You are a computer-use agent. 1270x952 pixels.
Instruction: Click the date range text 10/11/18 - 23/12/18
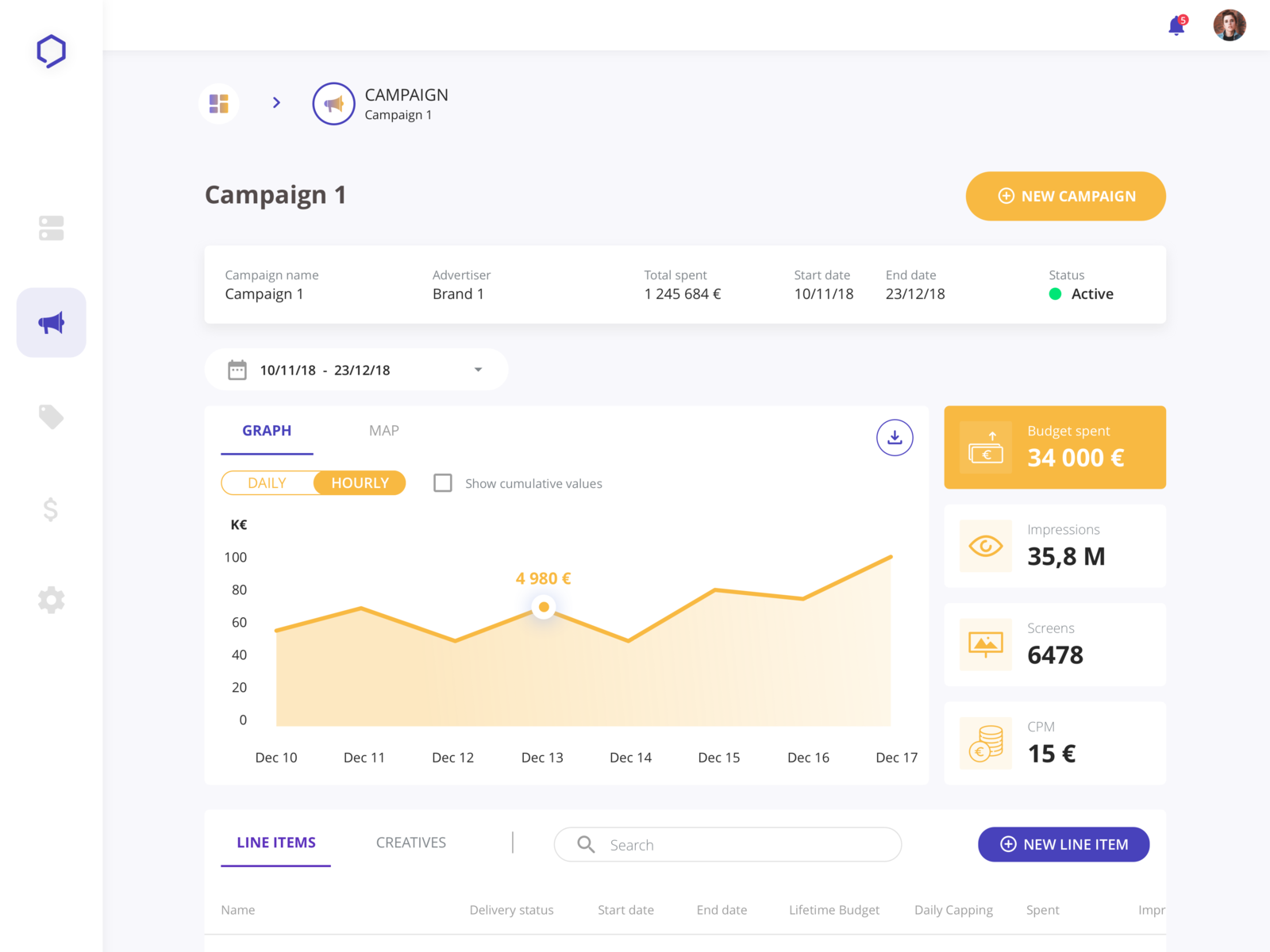point(325,370)
